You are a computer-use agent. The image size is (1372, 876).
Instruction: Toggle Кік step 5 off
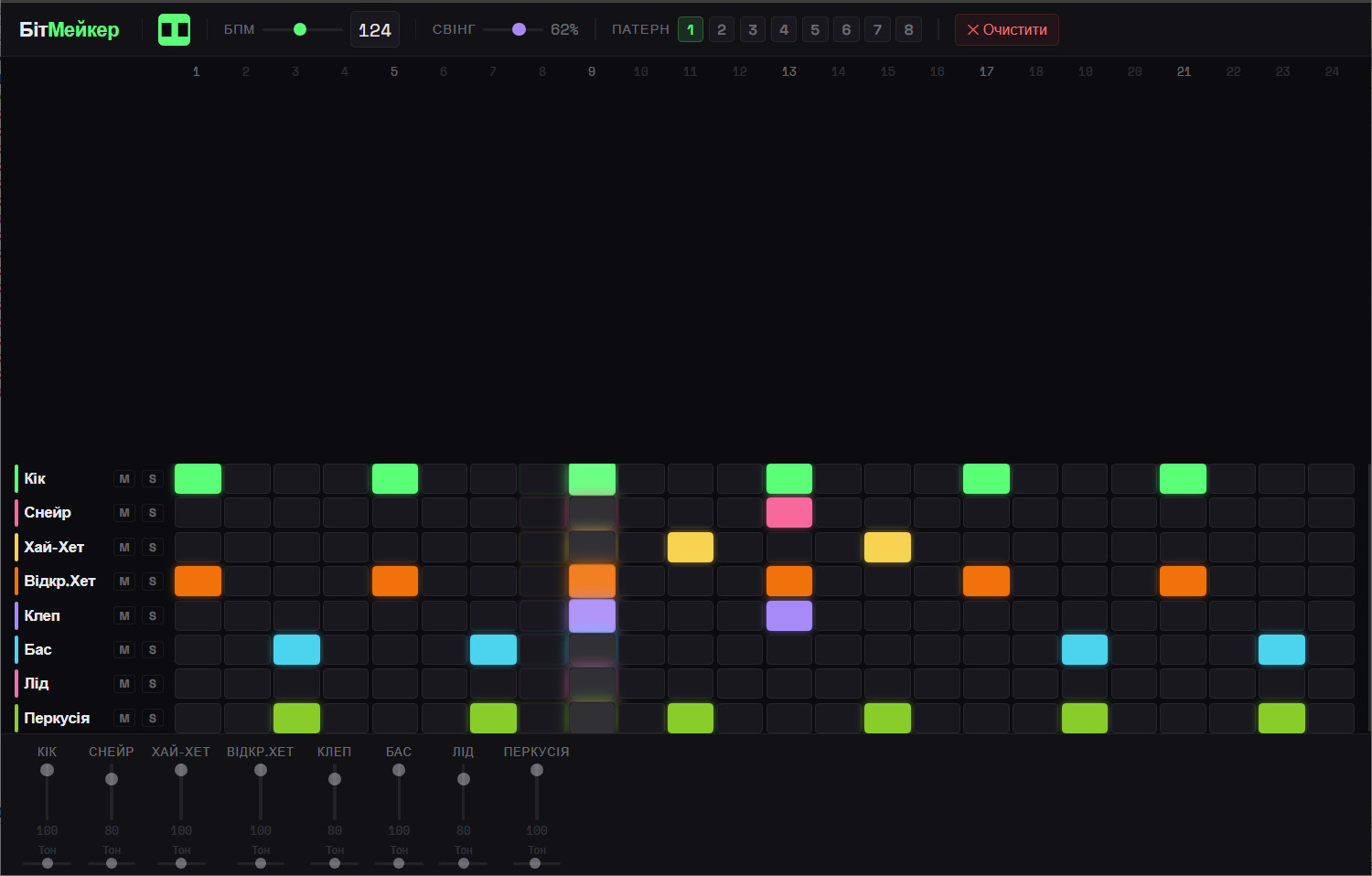(x=395, y=478)
